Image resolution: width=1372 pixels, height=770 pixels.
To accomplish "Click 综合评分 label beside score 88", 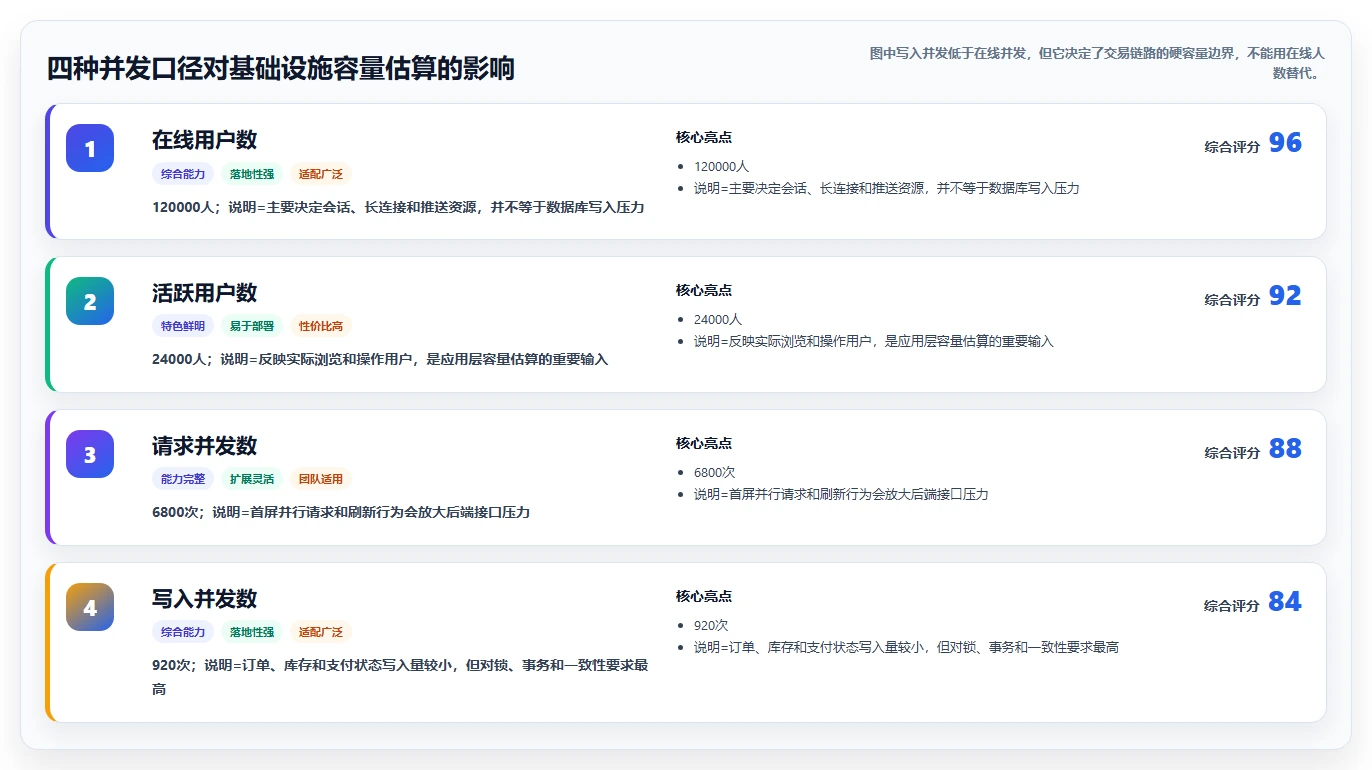I will 1232,453.
